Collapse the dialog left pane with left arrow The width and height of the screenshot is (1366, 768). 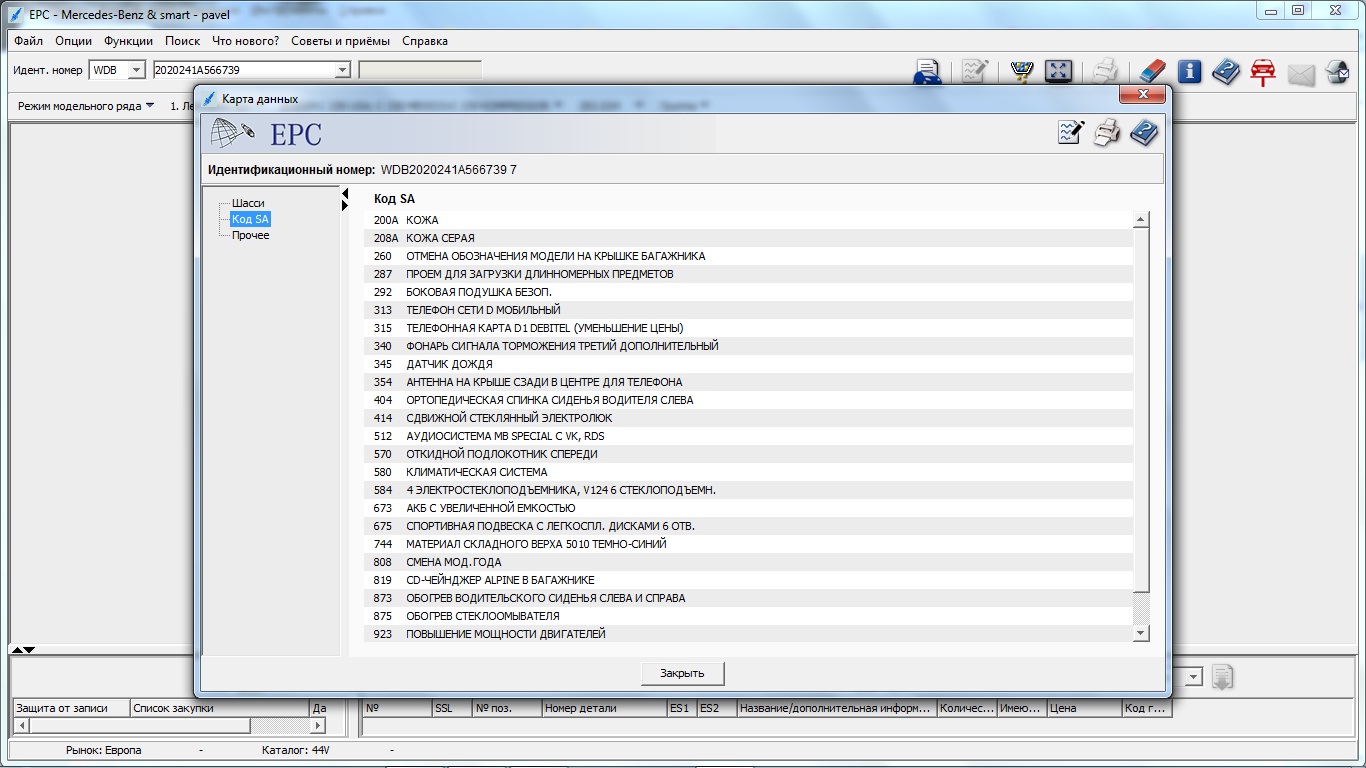(345, 193)
